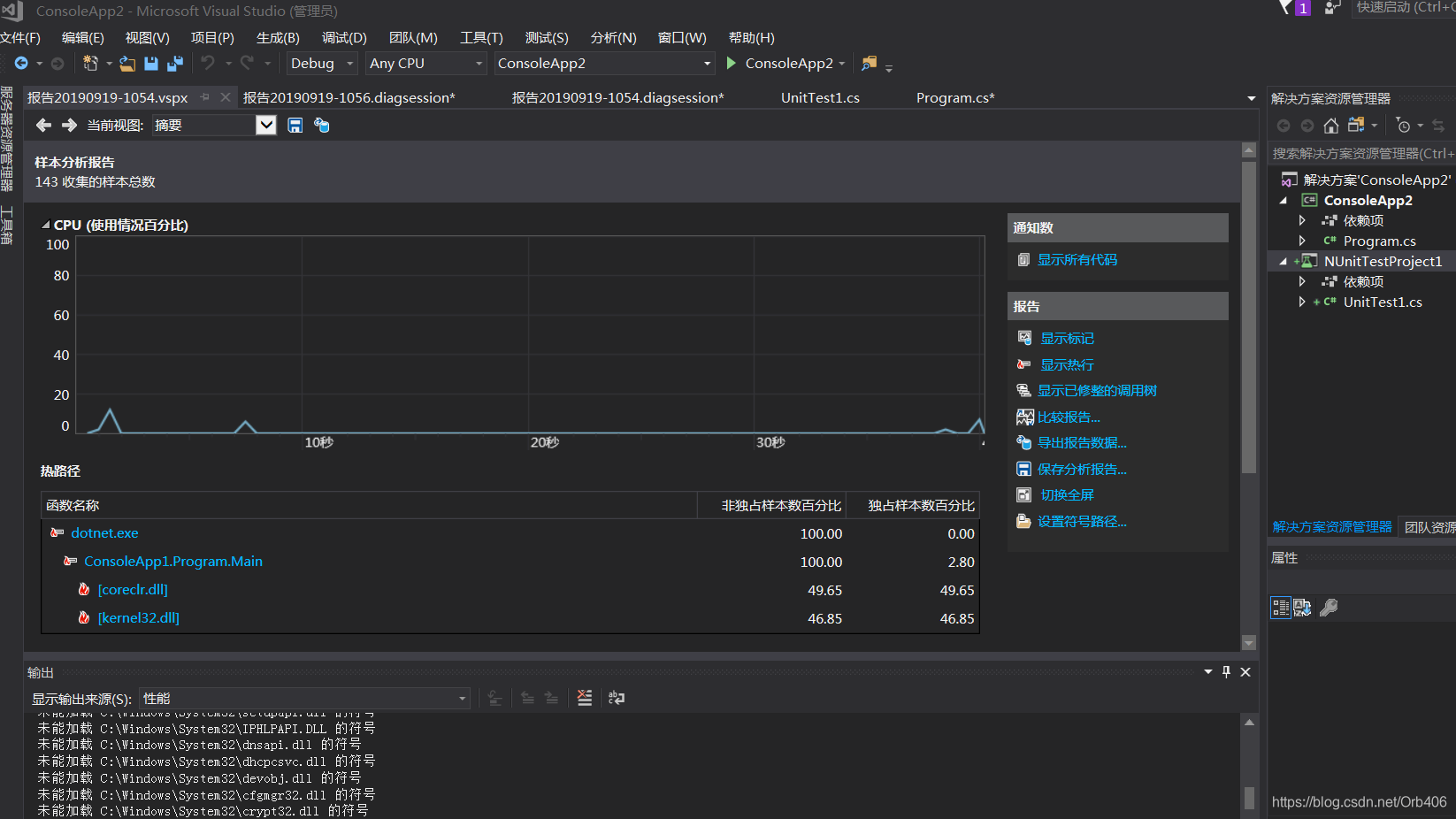The height and width of the screenshot is (819, 1456).
Task: Click the save file floppy icon
Action: [151, 64]
